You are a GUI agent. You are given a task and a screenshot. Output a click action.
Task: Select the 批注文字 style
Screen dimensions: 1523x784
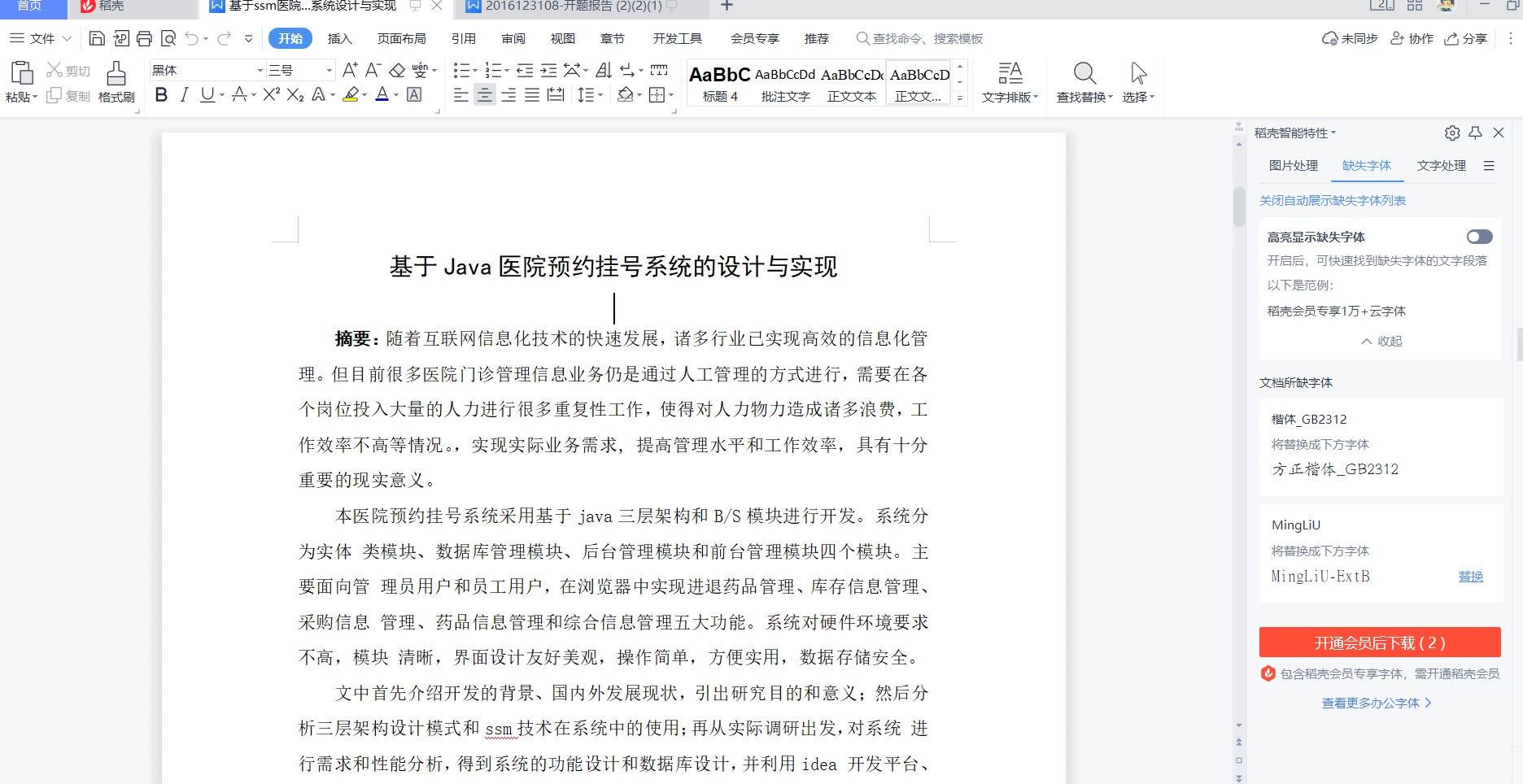[x=785, y=83]
